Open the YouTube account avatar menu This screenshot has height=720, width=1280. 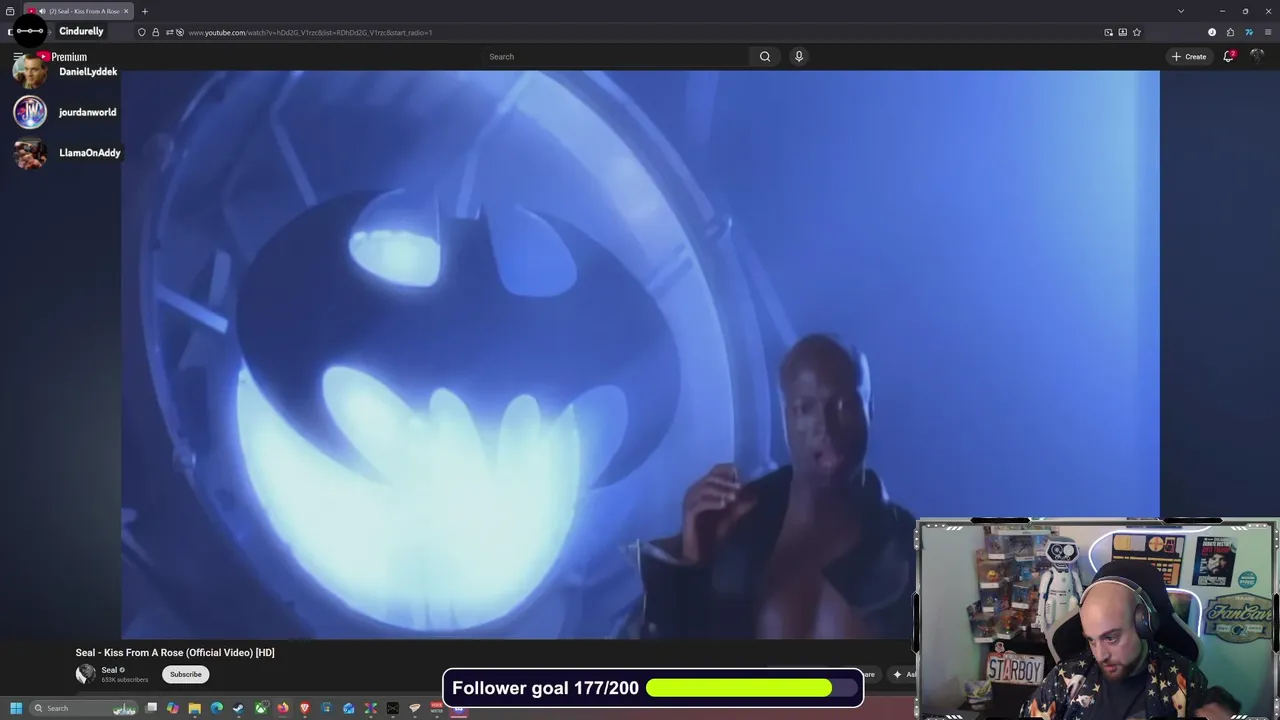pyautogui.click(x=1257, y=56)
